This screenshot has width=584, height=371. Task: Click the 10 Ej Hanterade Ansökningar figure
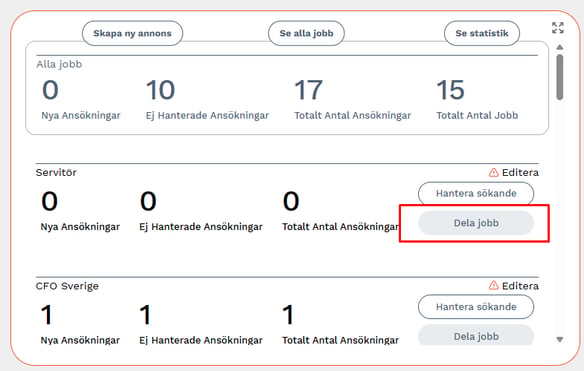click(x=160, y=90)
